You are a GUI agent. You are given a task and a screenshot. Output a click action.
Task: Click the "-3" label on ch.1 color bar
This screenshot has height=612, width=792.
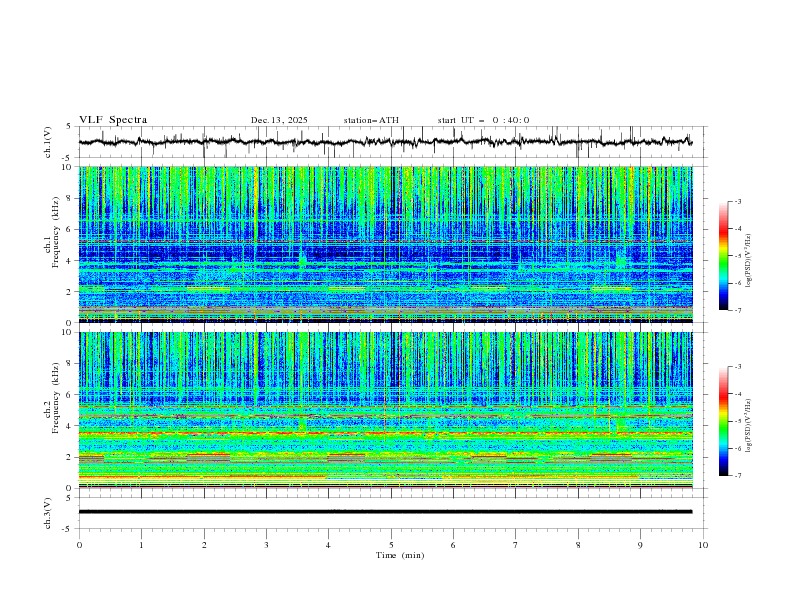[738, 201]
